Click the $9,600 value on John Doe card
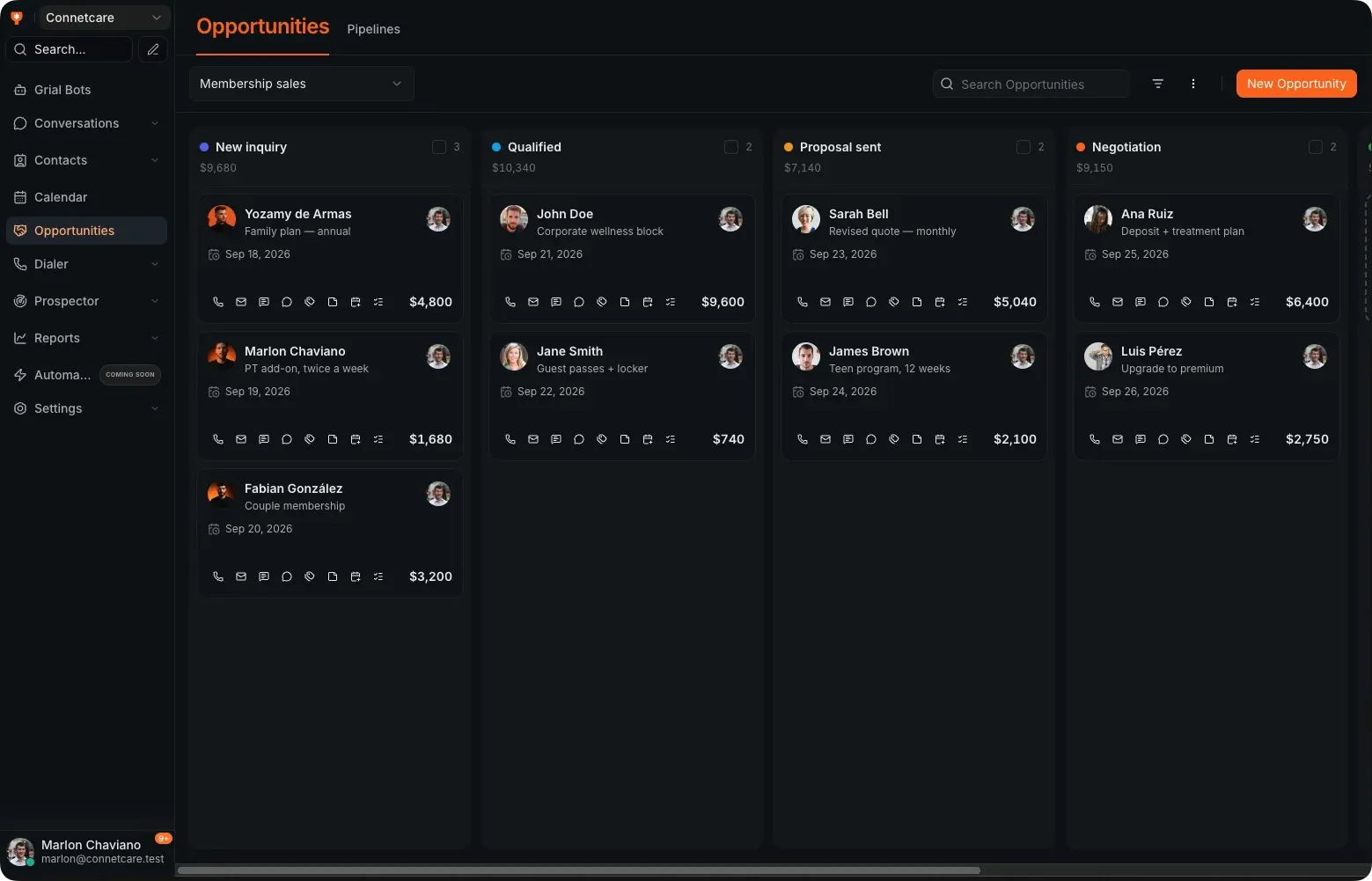This screenshot has width=1372, height=881. coord(723,302)
